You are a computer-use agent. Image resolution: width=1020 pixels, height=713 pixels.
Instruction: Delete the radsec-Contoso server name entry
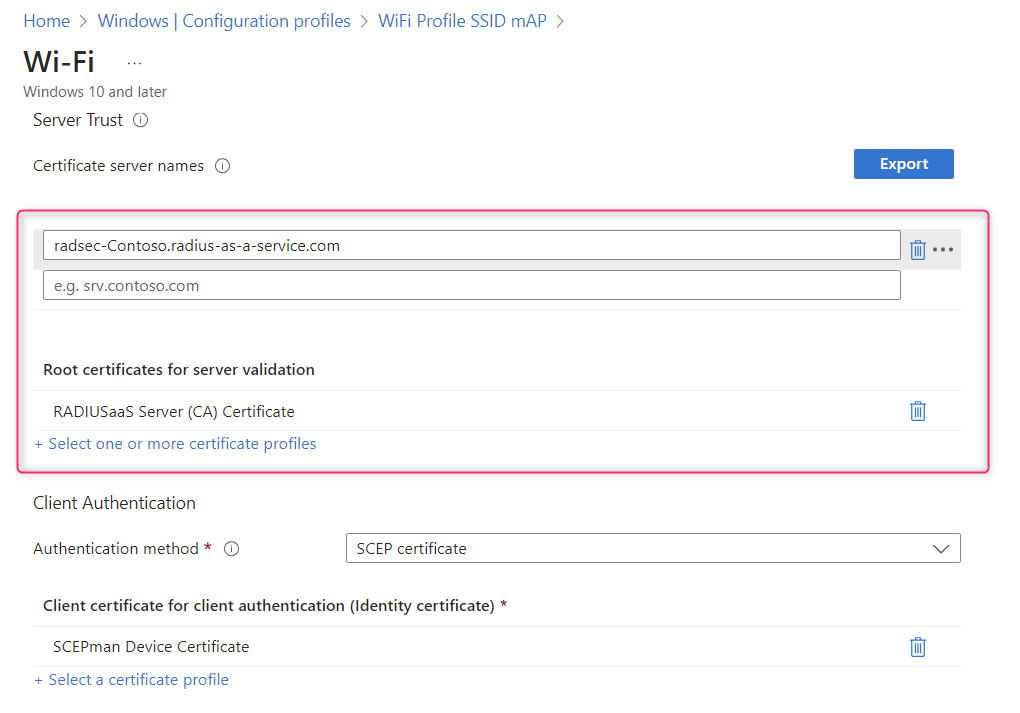[x=918, y=249]
